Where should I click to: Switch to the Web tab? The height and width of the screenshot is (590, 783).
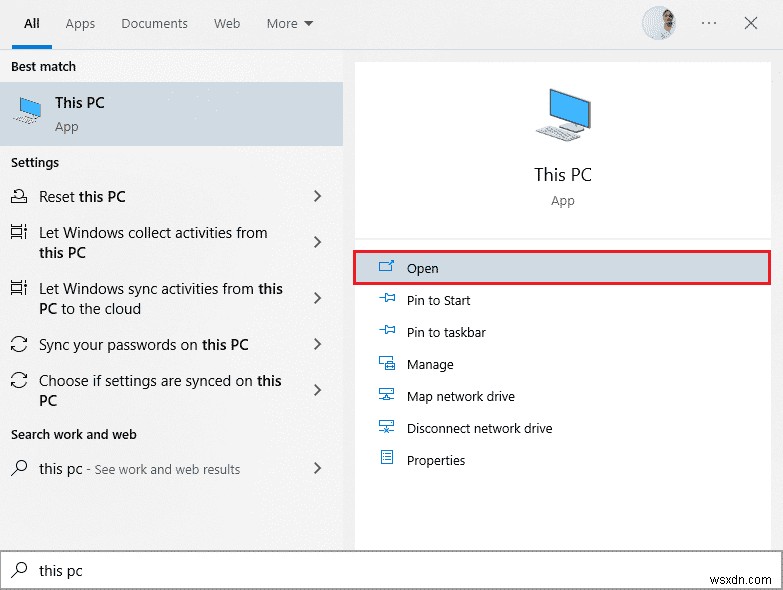tap(227, 23)
